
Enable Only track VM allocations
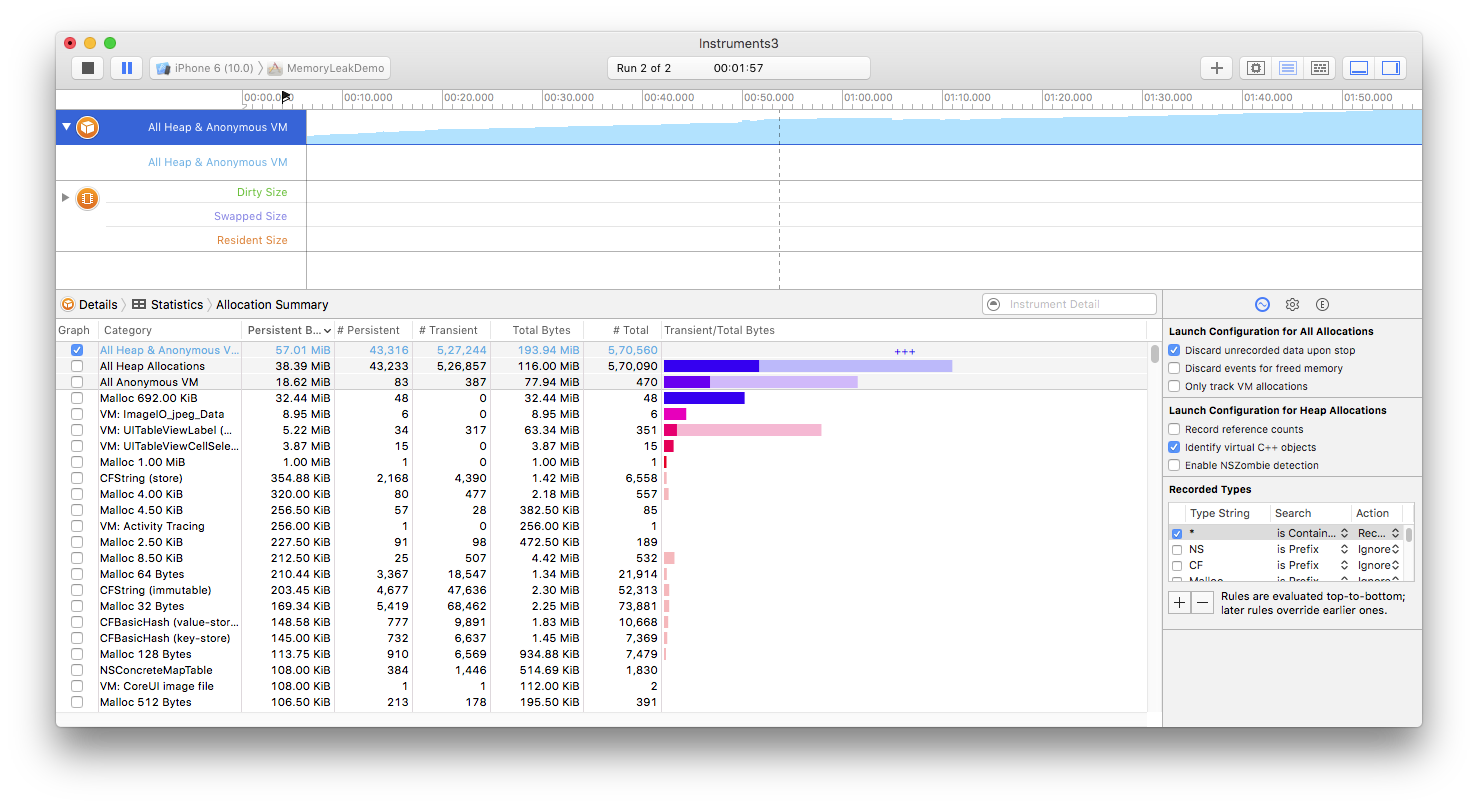tap(1175, 386)
